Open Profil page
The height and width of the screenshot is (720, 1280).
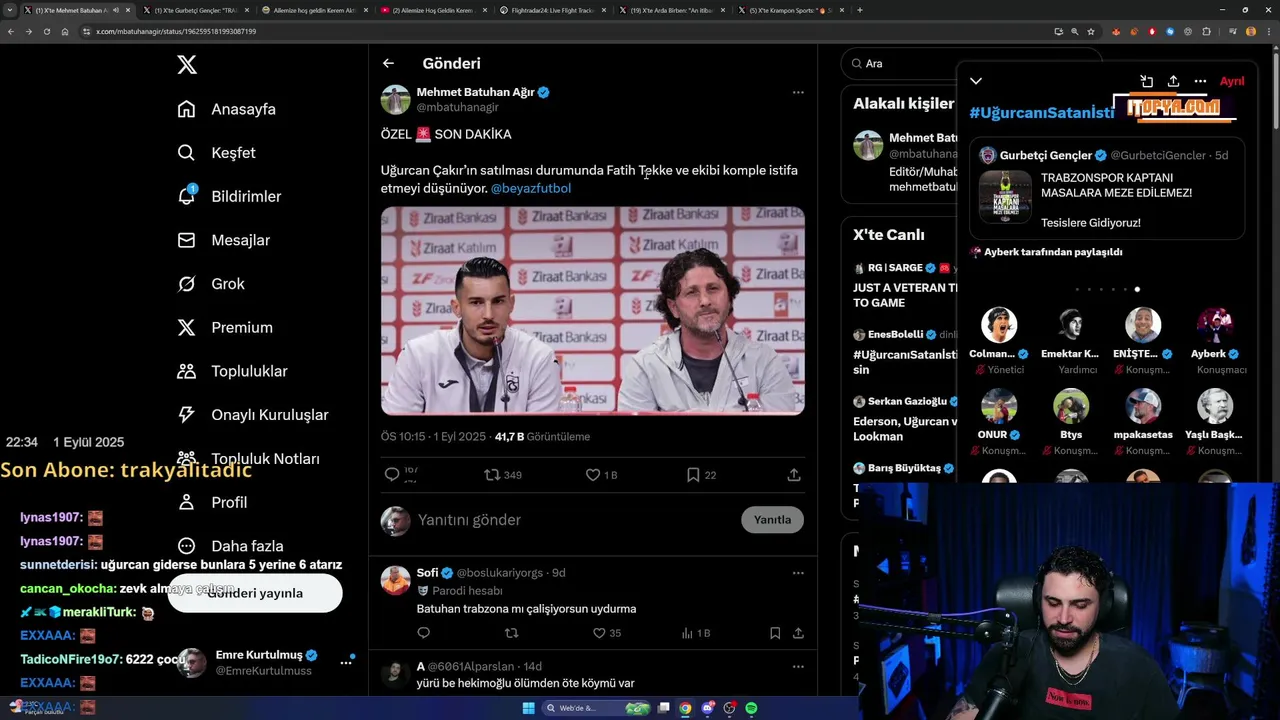point(211,502)
